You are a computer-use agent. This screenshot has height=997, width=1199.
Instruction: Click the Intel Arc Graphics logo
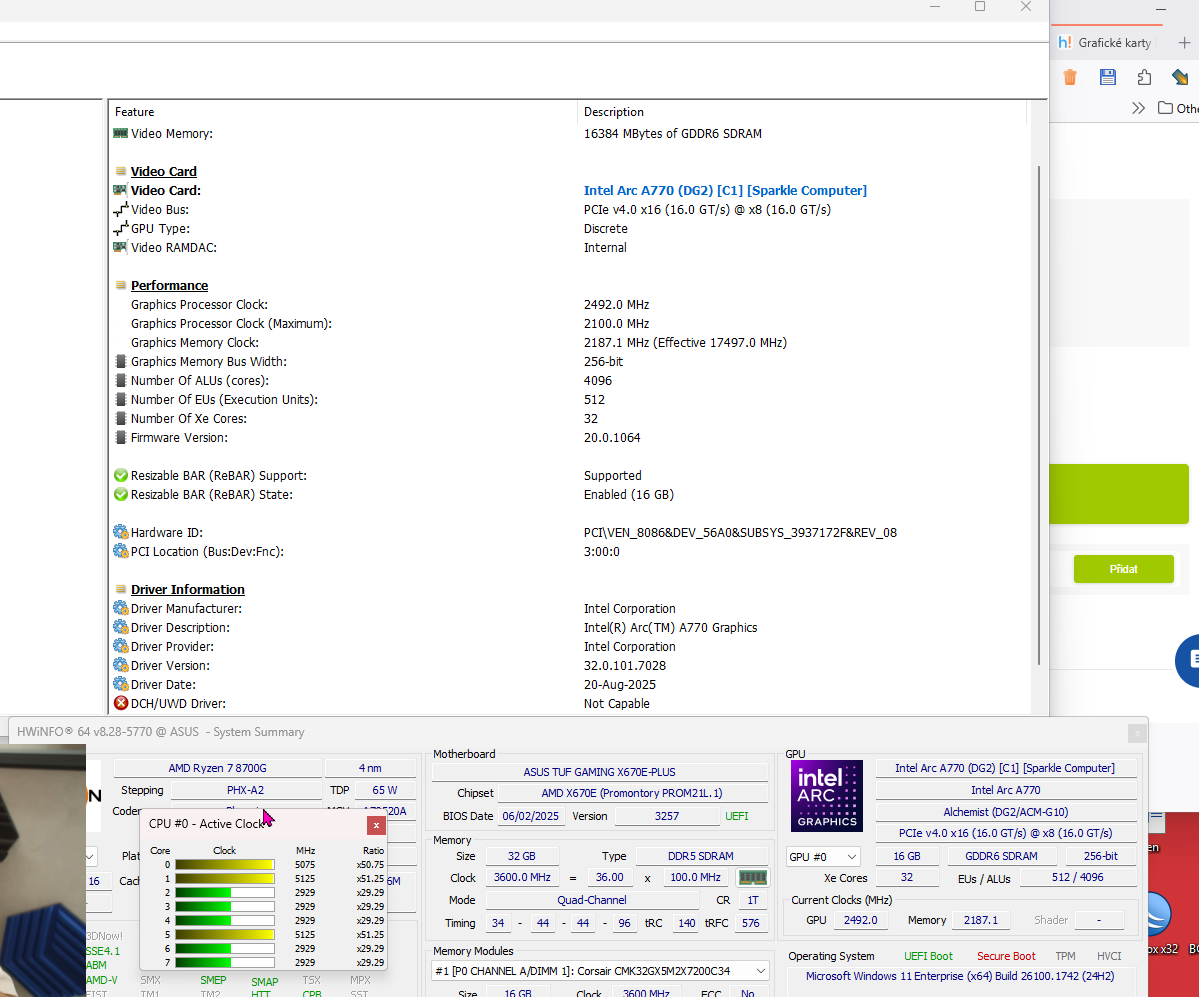pyautogui.click(x=827, y=796)
